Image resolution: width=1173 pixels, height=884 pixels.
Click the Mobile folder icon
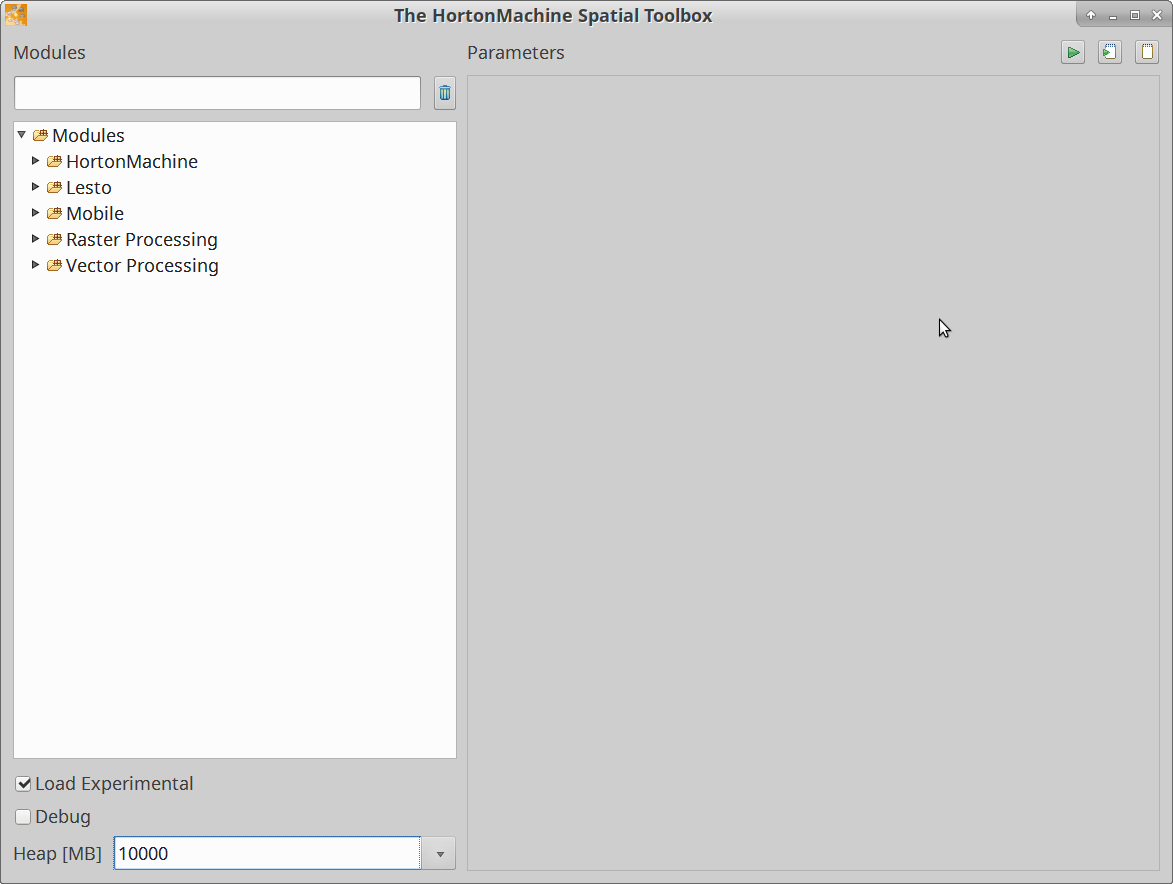tap(55, 214)
